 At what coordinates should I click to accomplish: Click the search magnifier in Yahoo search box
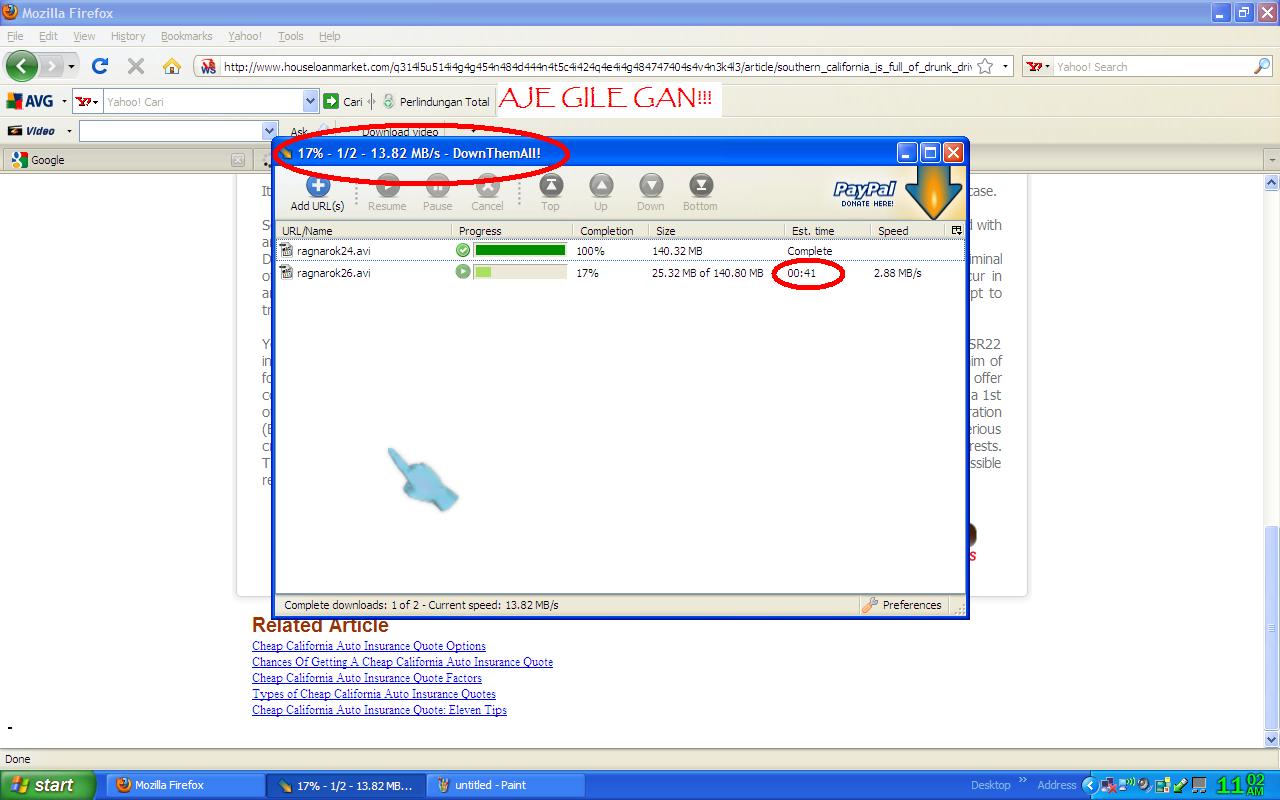(1262, 66)
